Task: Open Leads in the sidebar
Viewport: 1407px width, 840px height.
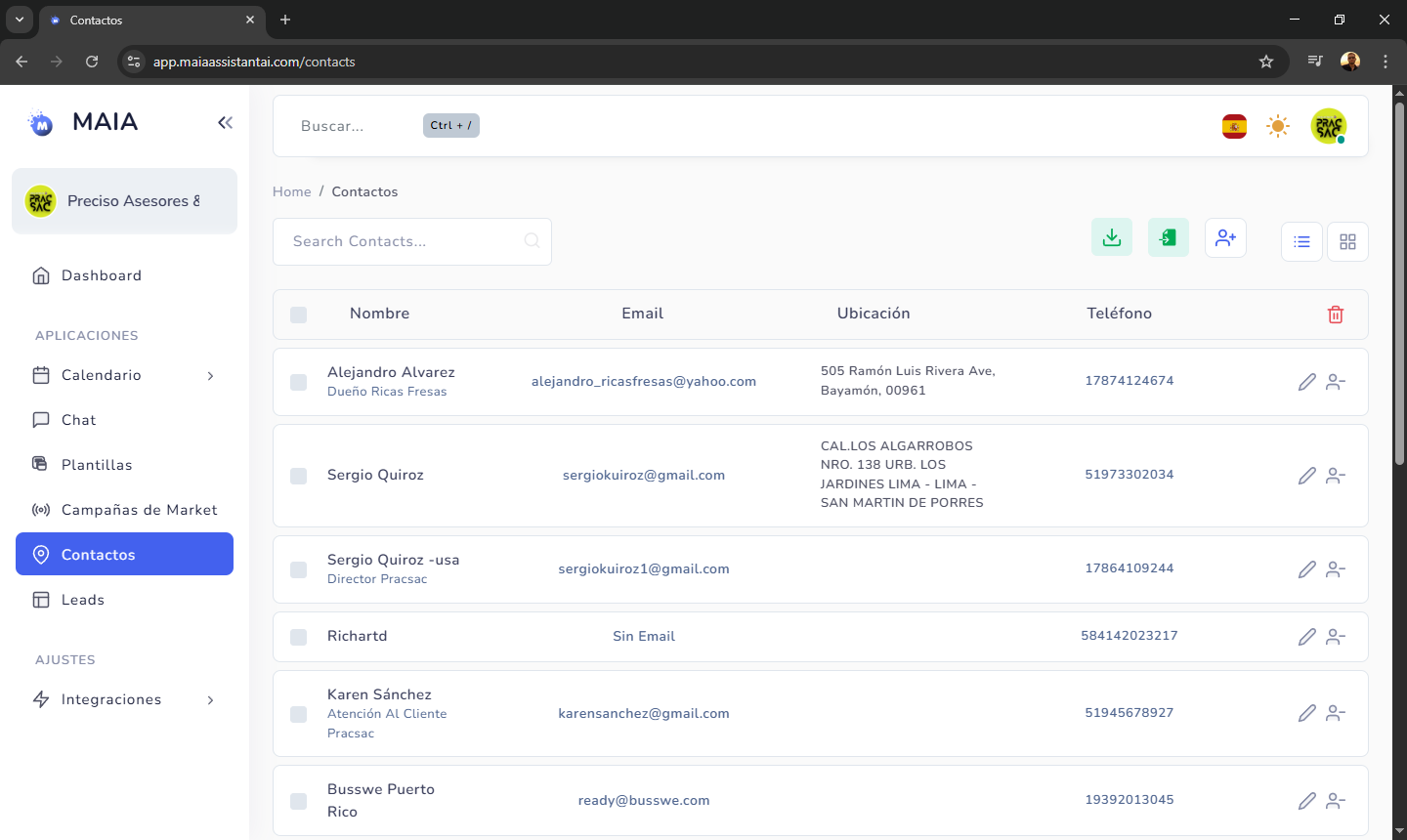Action: point(83,600)
